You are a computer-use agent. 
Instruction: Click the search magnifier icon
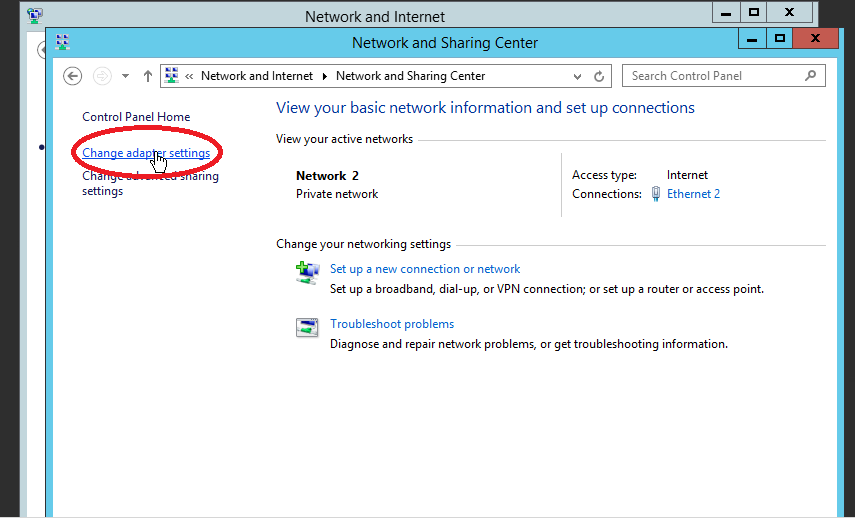[x=810, y=76]
